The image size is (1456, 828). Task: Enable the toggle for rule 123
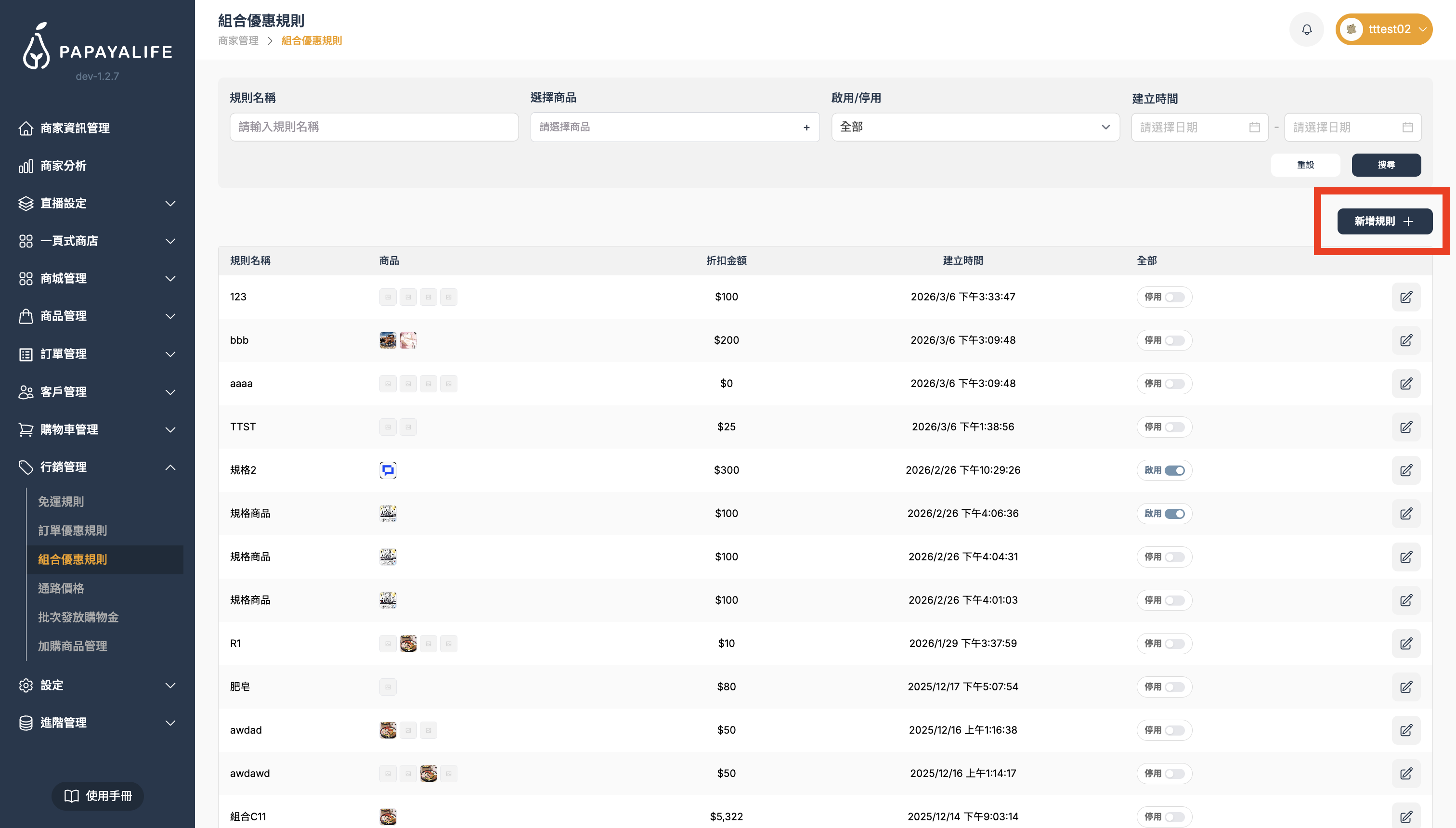1174,297
